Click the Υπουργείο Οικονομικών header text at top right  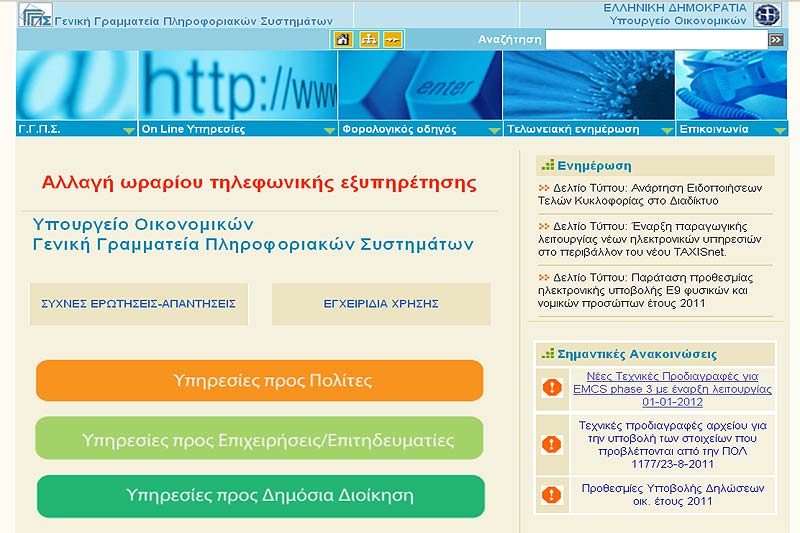click(678, 21)
